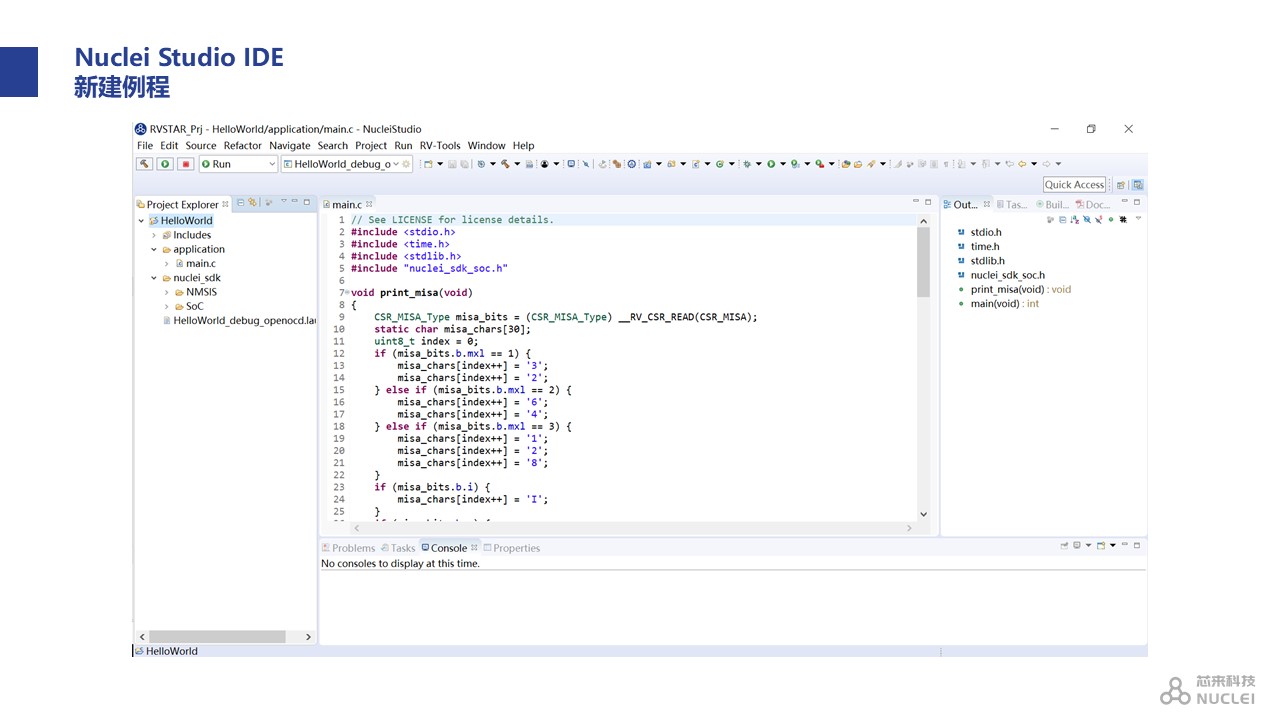Switch to the Problems tab
The width and height of the screenshot is (1280, 720).
pos(348,548)
